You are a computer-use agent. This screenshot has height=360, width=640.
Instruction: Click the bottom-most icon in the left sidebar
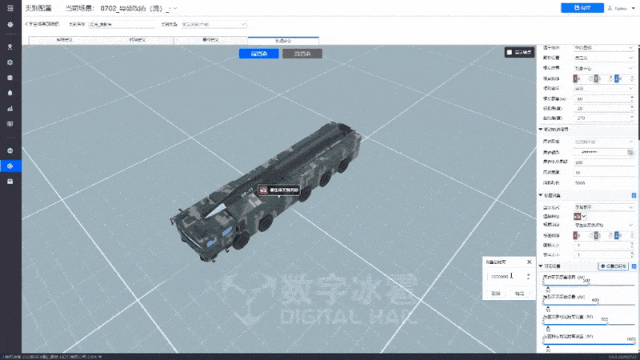click(10, 181)
